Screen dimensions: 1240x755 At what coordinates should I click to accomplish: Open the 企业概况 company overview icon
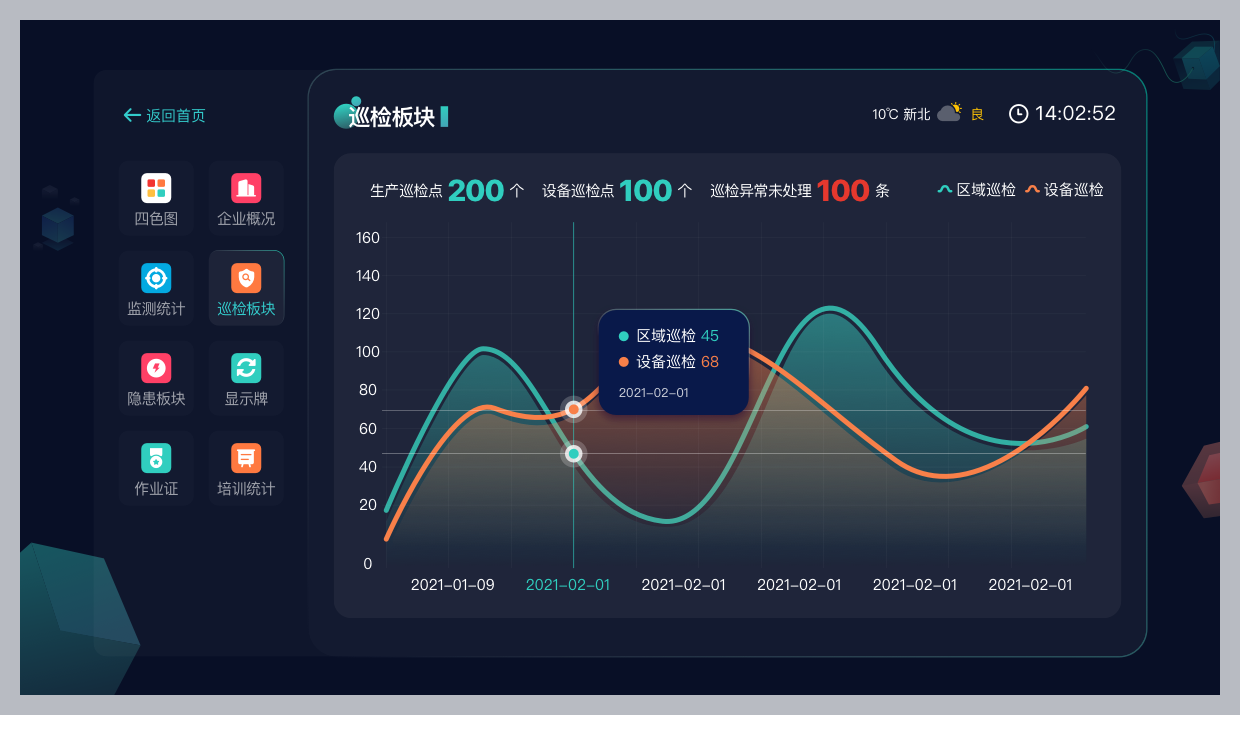[x=246, y=189]
